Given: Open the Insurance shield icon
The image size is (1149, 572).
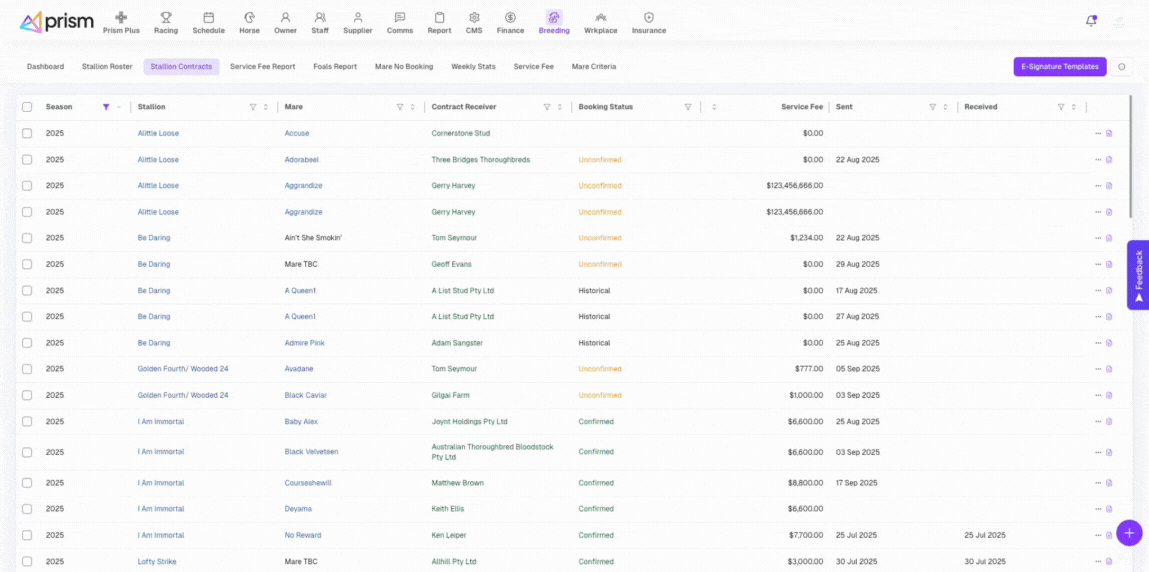Looking at the screenshot, I should [x=649, y=18].
